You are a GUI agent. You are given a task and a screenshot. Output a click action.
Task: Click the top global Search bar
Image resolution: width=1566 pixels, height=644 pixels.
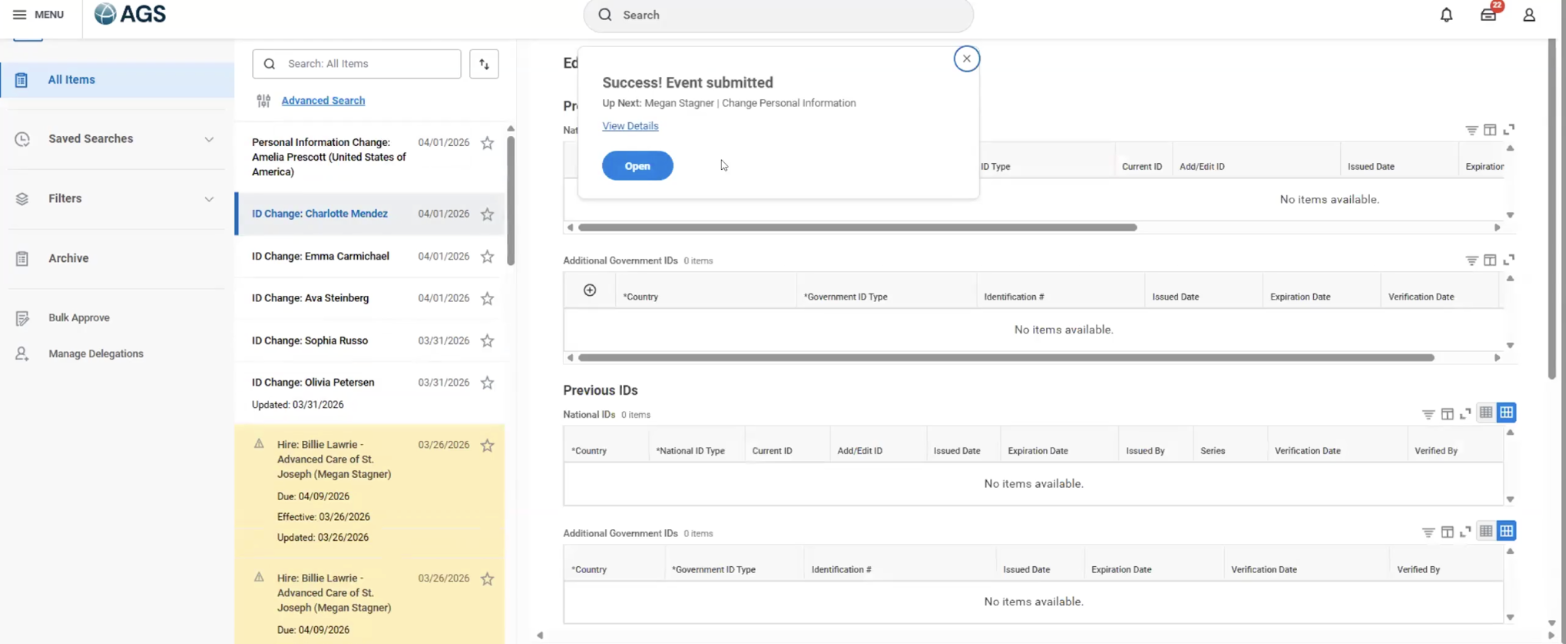[778, 15]
